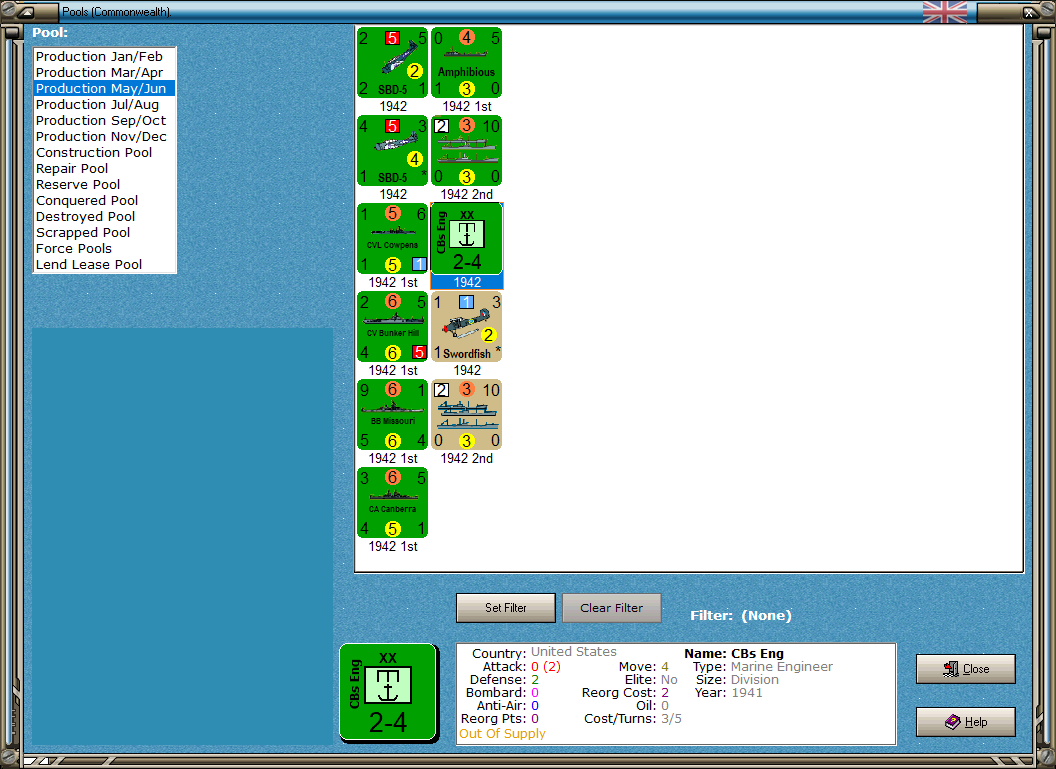Click the large CBs Eng unit preview
This screenshot has width=1056, height=769.
pos(389,693)
